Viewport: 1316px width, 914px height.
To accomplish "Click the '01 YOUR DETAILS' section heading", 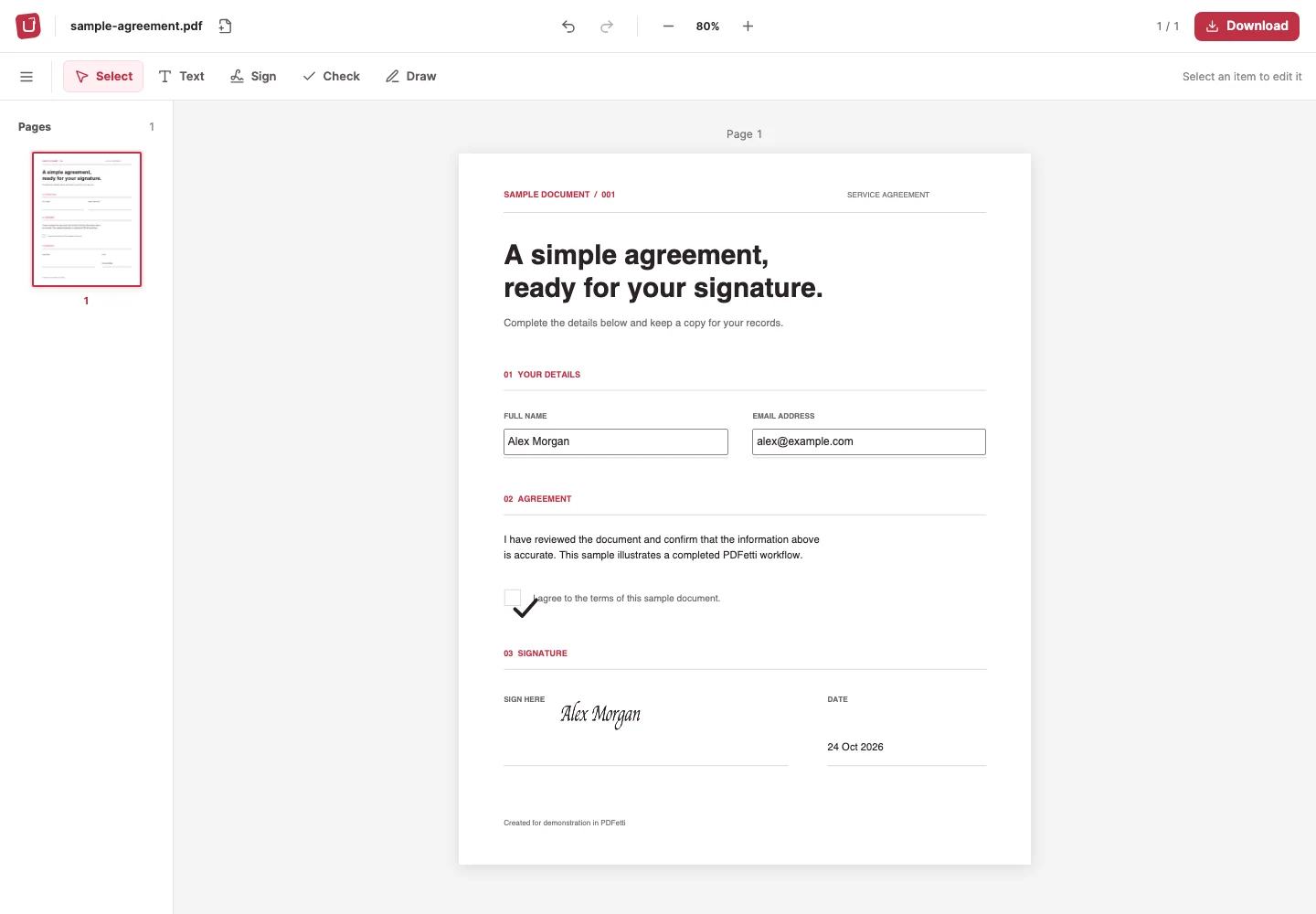I will [542, 375].
